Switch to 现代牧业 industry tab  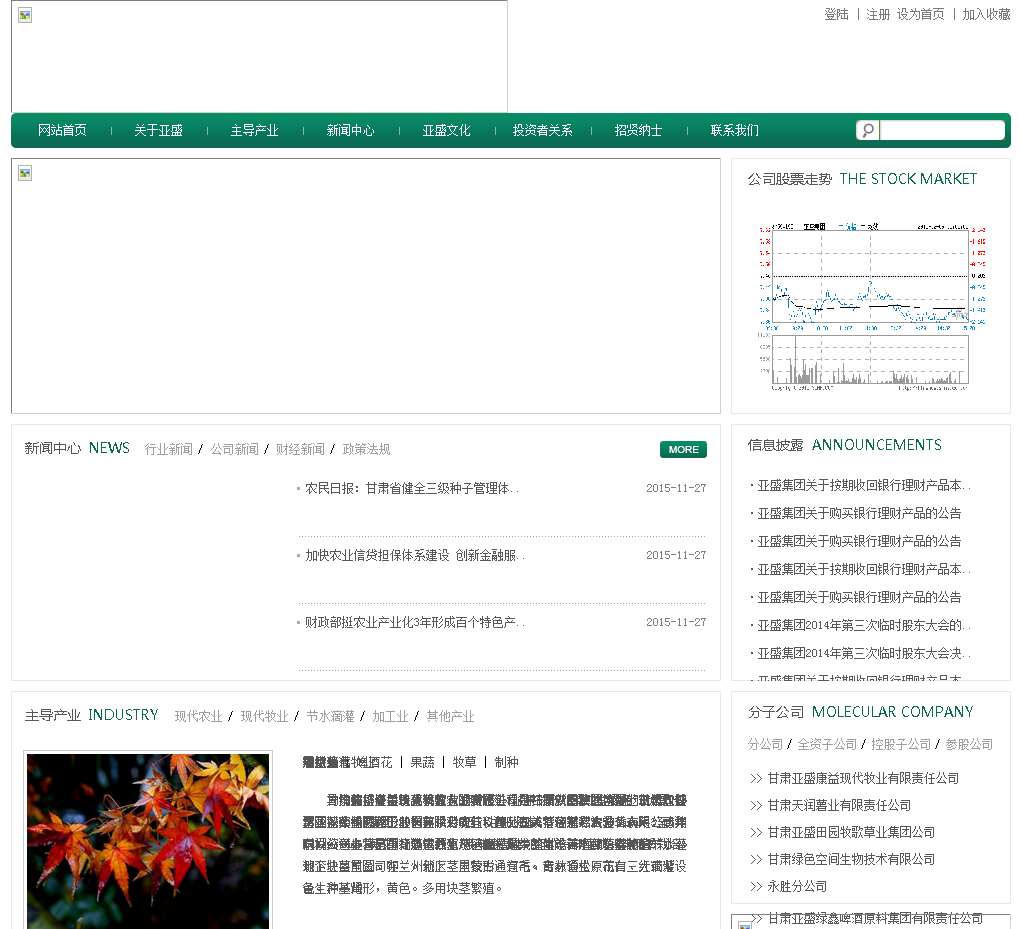(265, 716)
